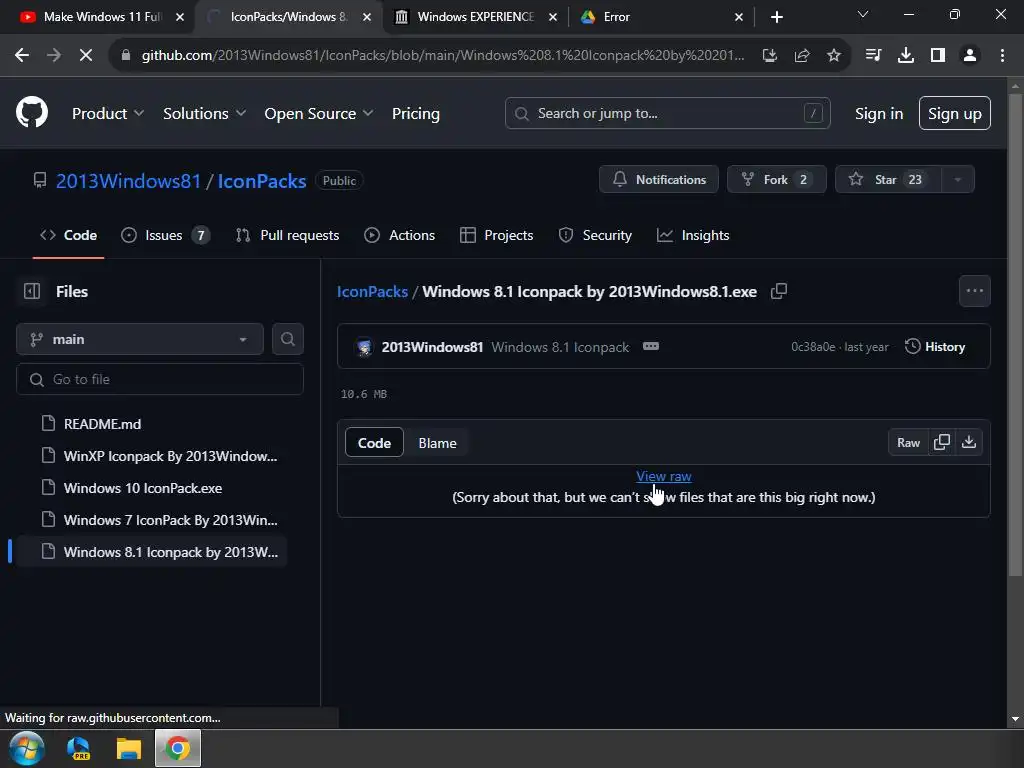This screenshot has width=1024, height=768.
Task: Click the Pricing link
Action: (415, 113)
